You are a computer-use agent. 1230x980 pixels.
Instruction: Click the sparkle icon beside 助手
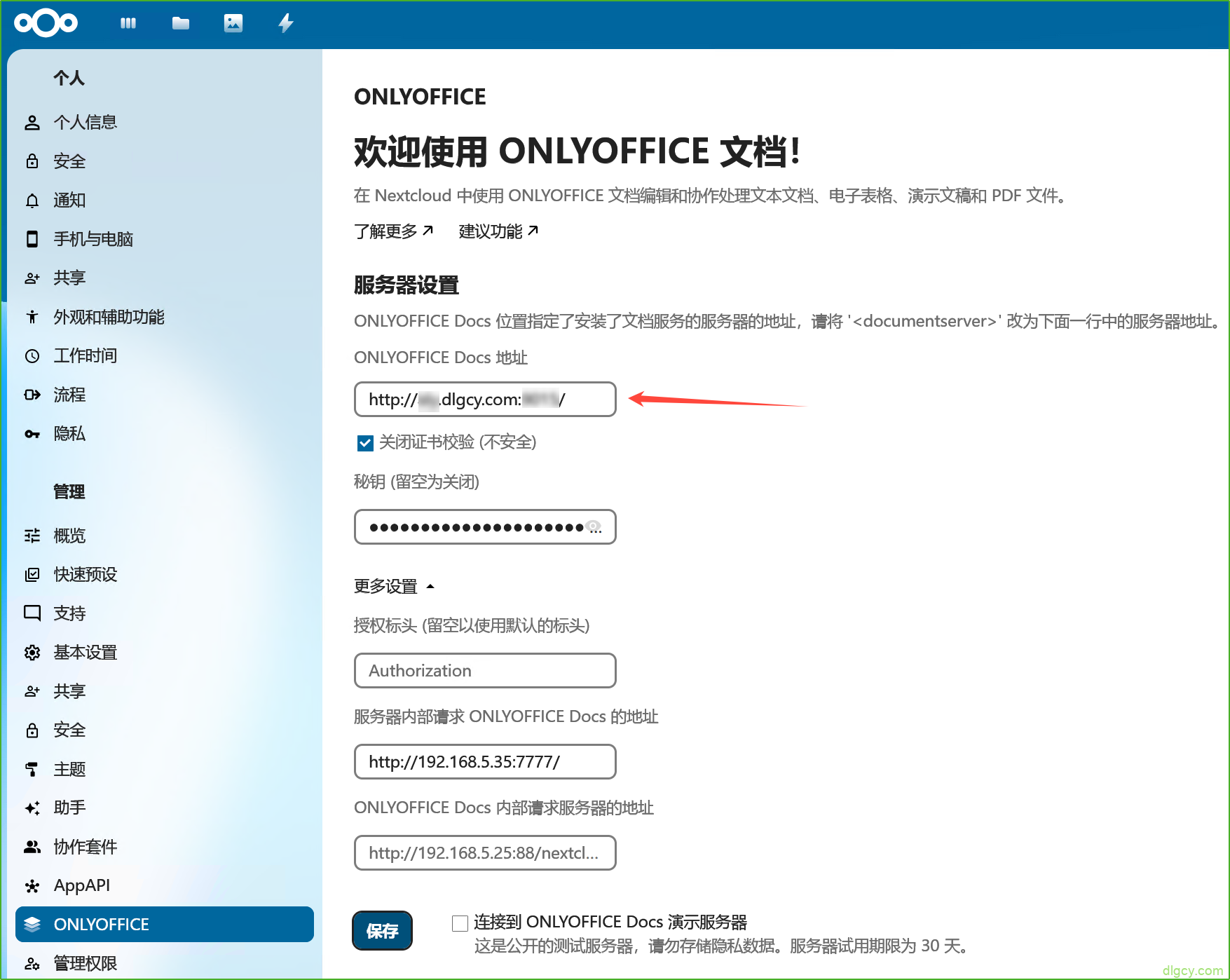coord(32,808)
